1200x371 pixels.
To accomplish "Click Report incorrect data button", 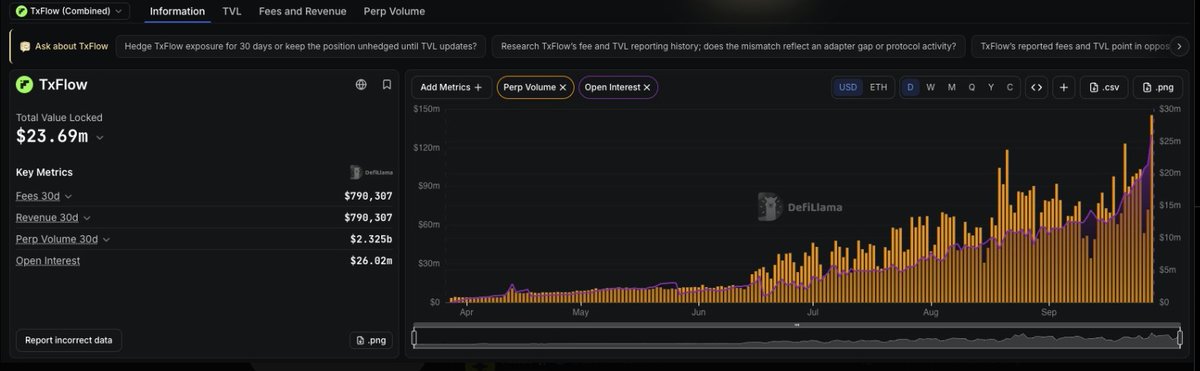I will 69,340.
